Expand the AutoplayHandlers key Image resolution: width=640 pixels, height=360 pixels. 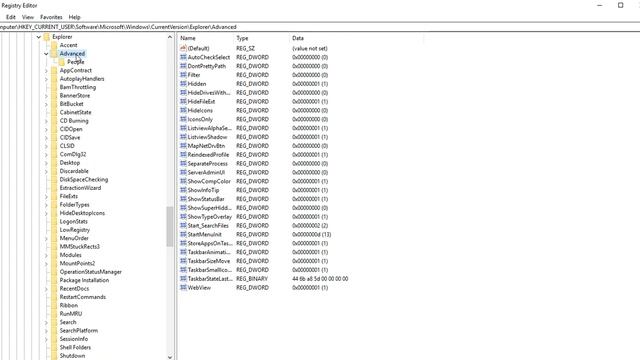tap(46, 79)
